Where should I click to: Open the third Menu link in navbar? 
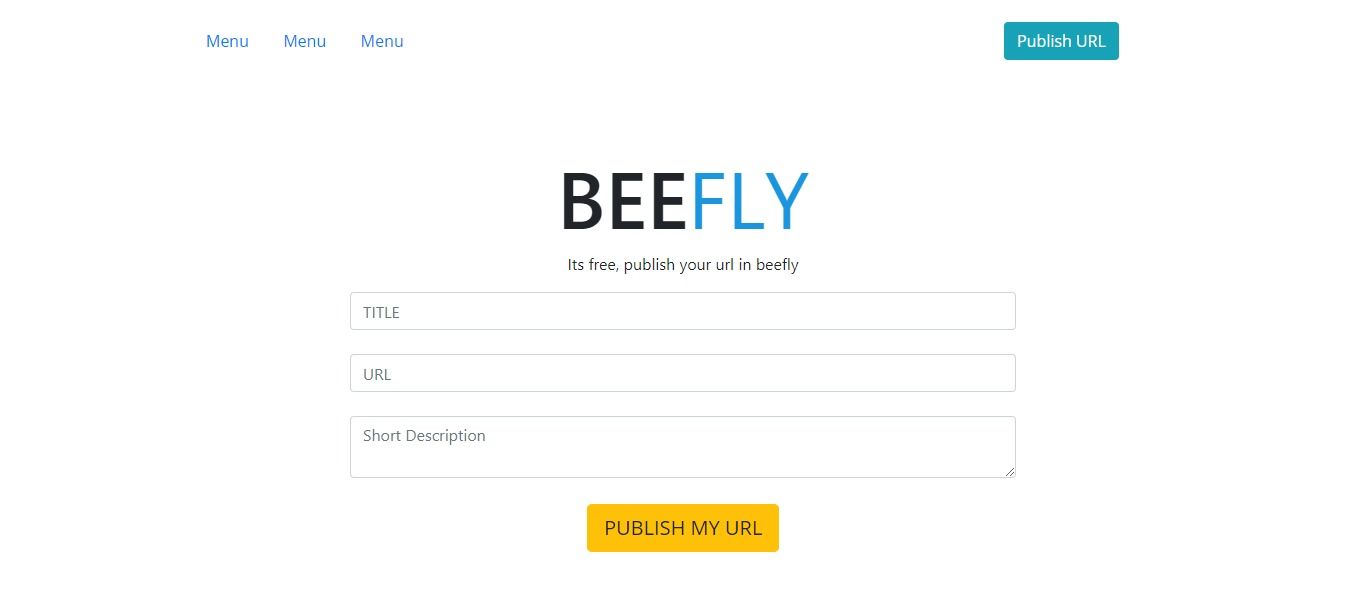pyautogui.click(x=382, y=41)
